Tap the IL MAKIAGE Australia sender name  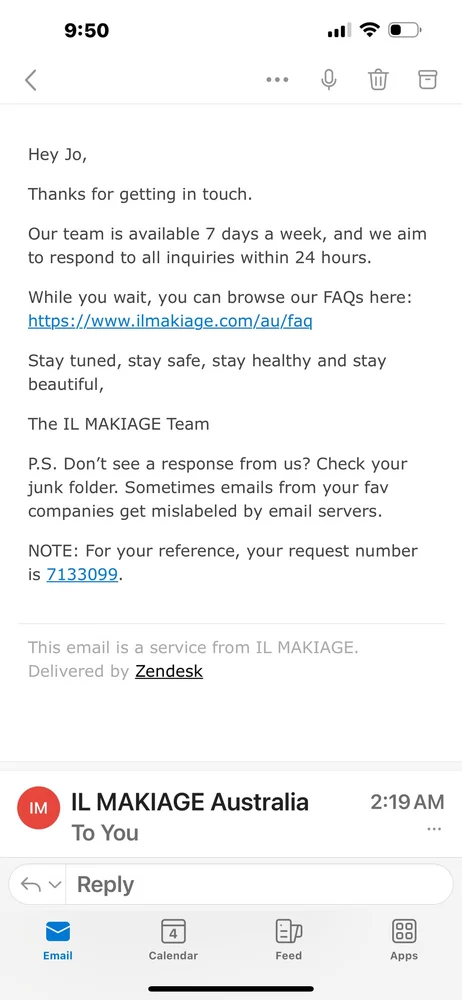coord(190,802)
